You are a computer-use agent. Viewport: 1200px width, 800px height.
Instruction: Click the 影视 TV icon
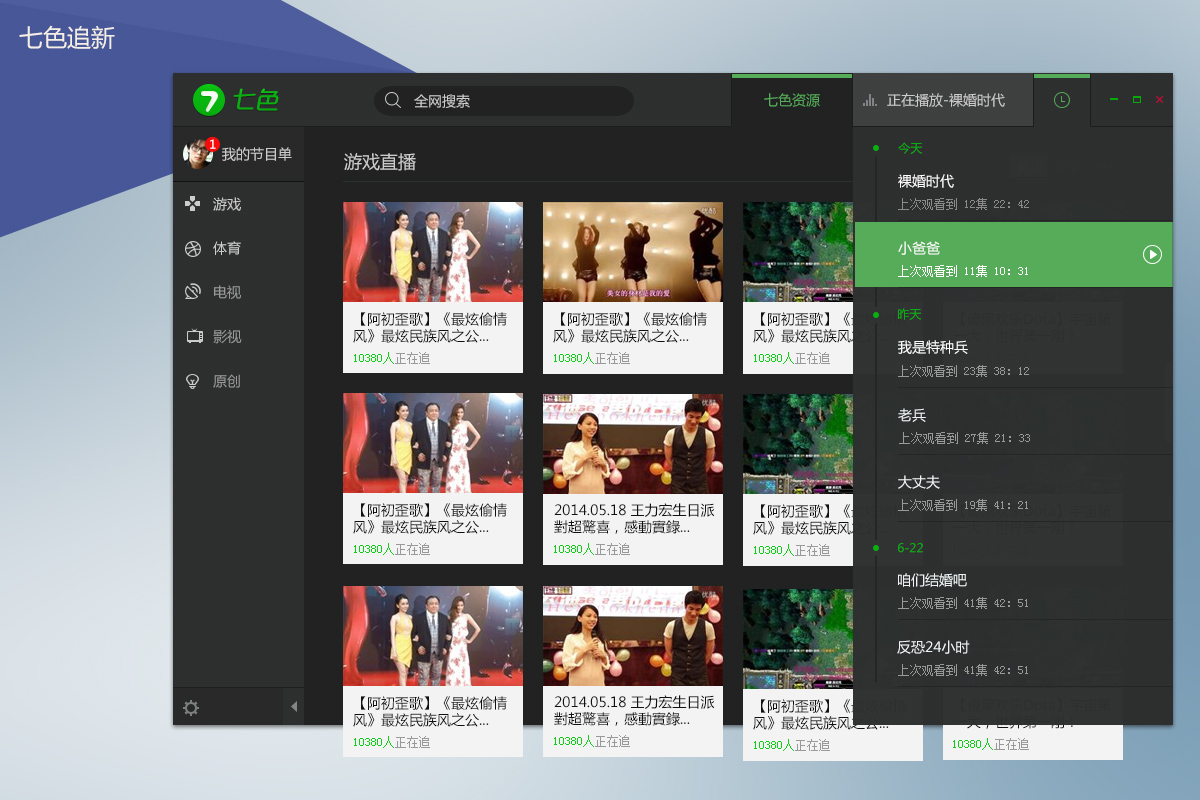pyautogui.click(x=194, y=336)
